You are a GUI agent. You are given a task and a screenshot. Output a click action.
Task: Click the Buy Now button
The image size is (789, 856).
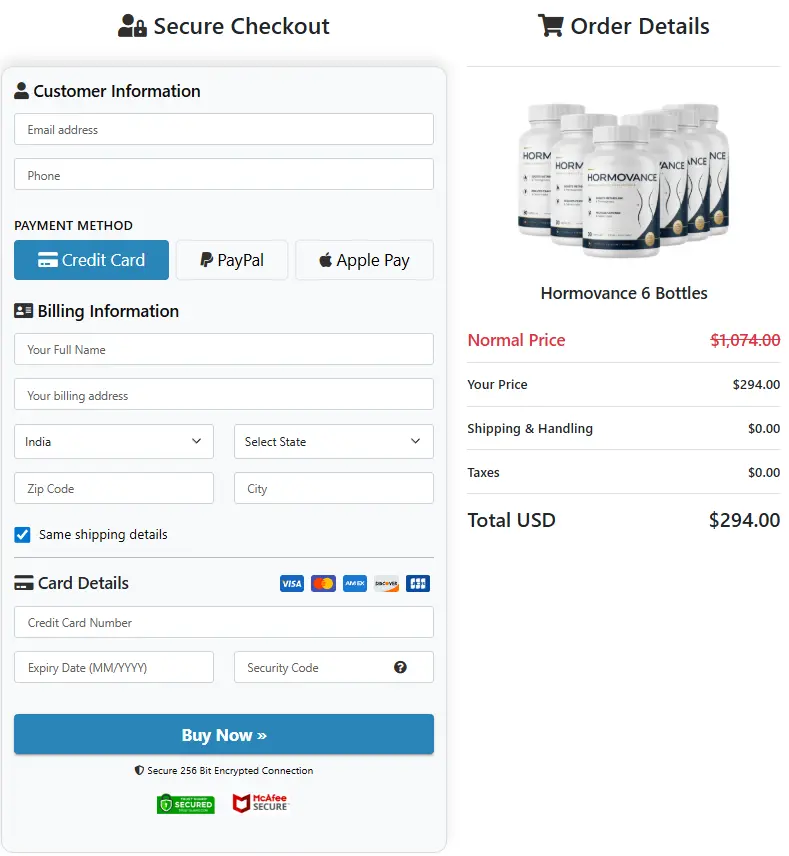(x=224, y=734)
